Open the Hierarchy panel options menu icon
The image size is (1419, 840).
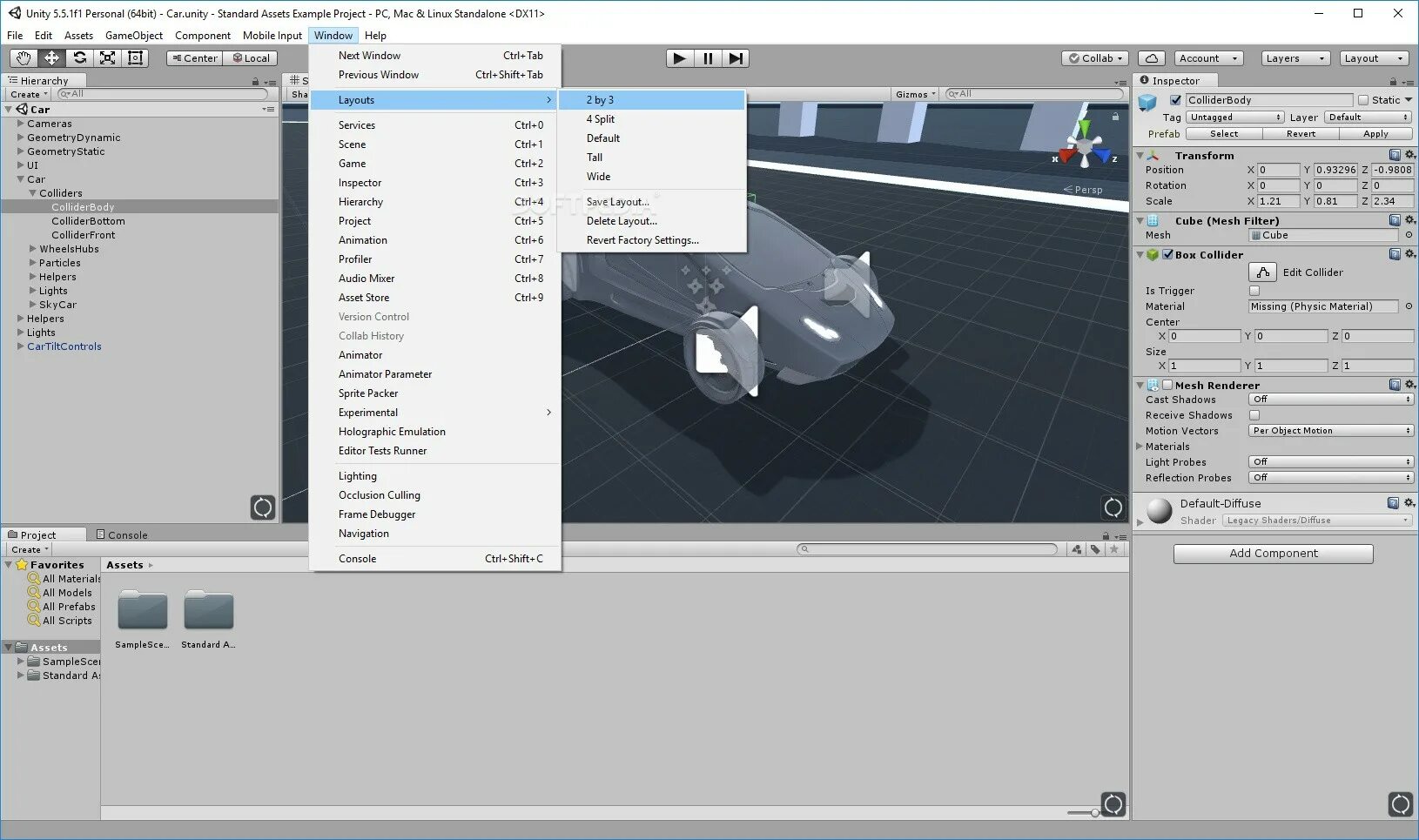pos(270,82)
